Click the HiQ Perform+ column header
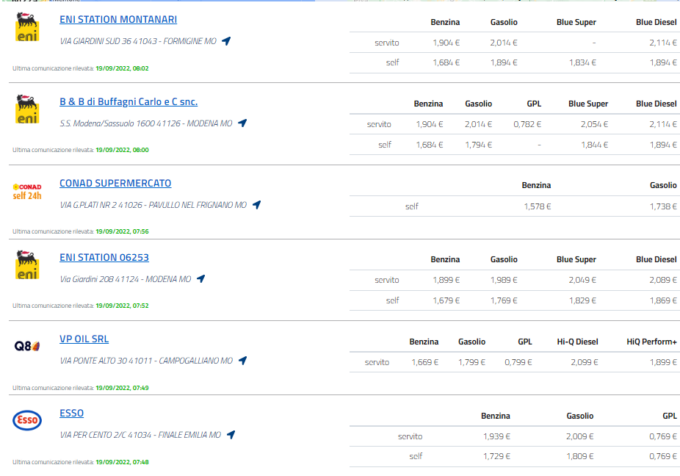Image resolution: width=680 pixels, height=476 pixels. [651, 342]
